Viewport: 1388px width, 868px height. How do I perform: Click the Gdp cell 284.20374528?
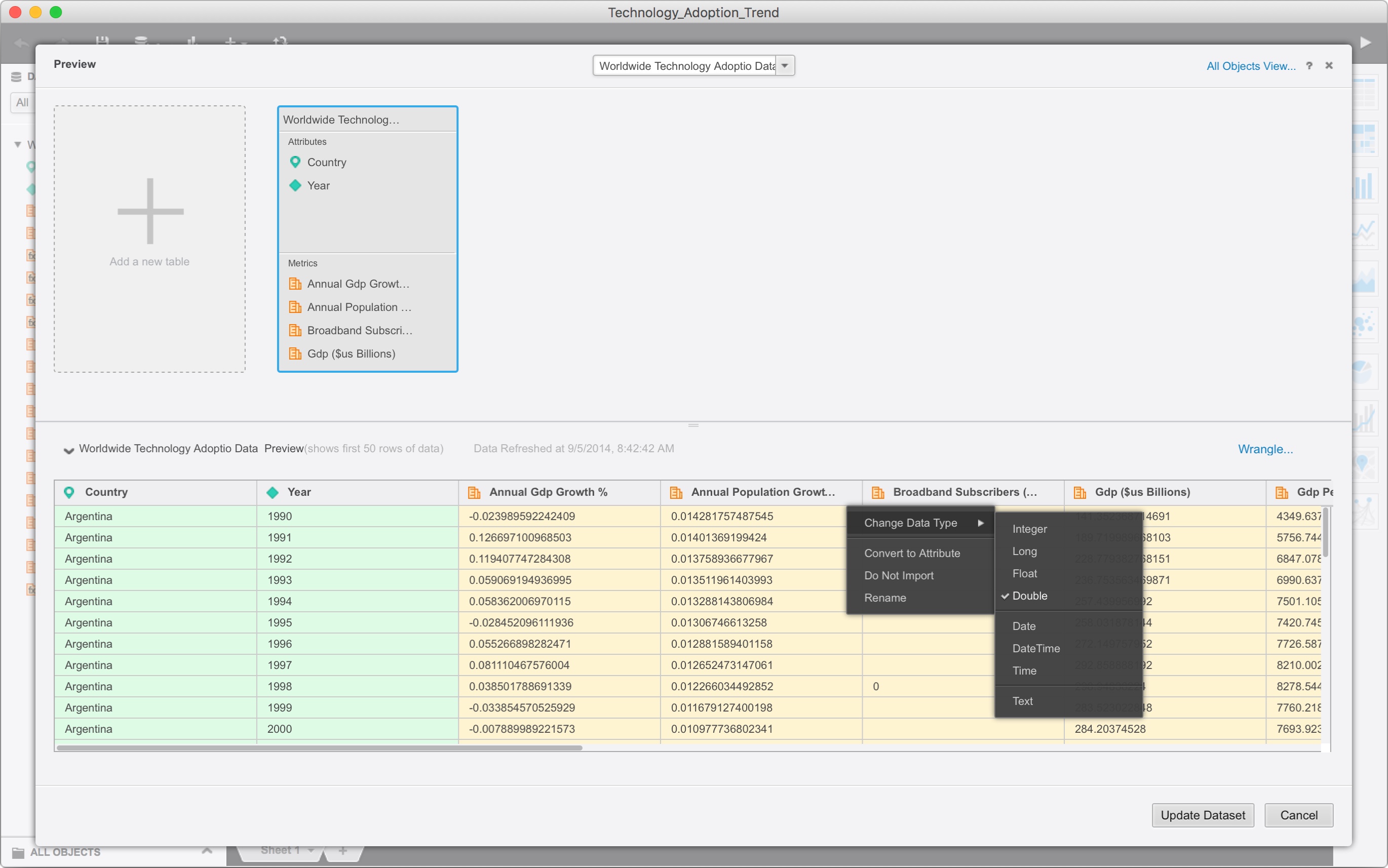pyautogui.click(x=1165, y=729)
